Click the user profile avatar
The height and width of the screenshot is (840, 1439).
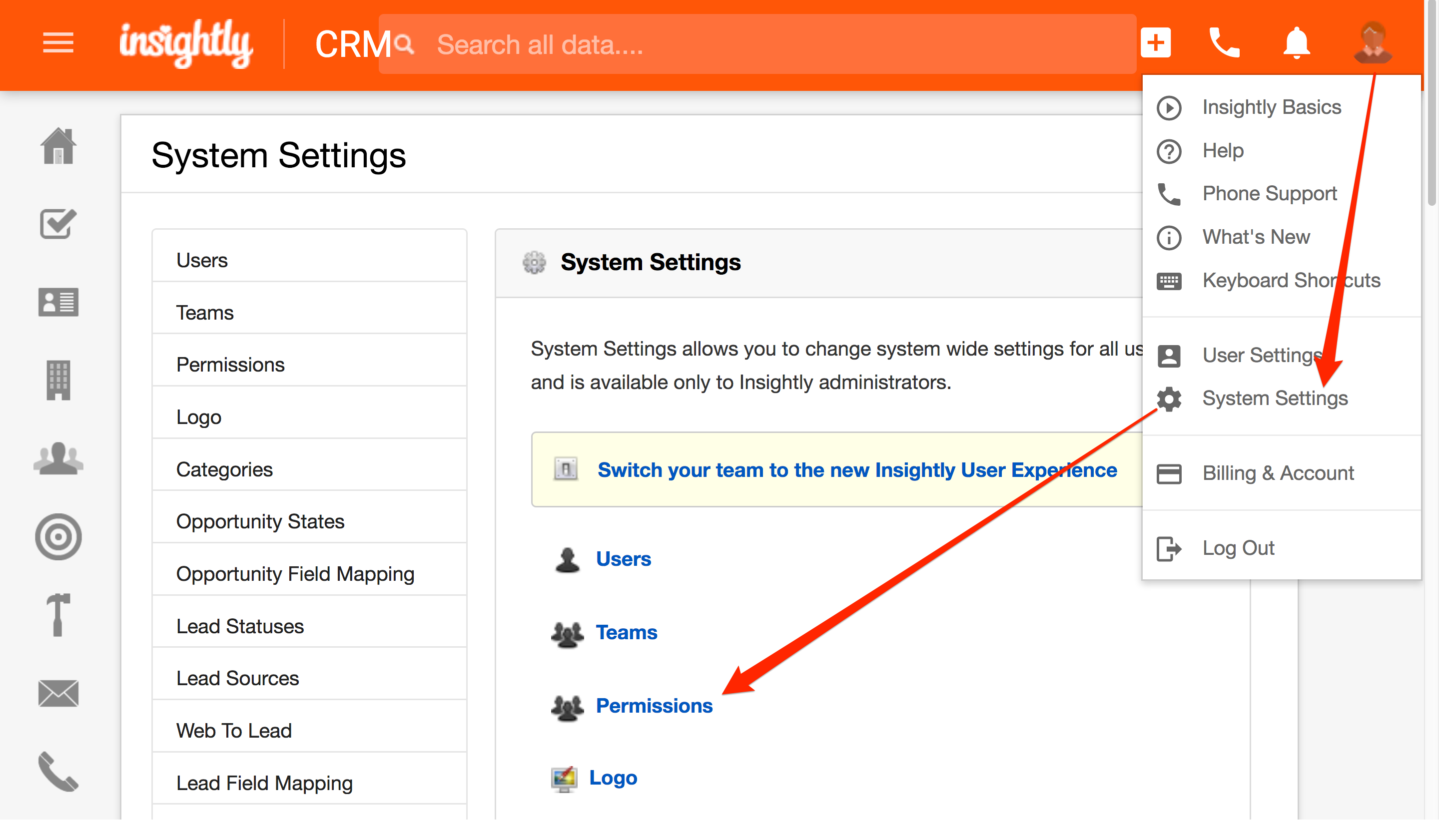pyautogui.click(x=1373, y=42)
